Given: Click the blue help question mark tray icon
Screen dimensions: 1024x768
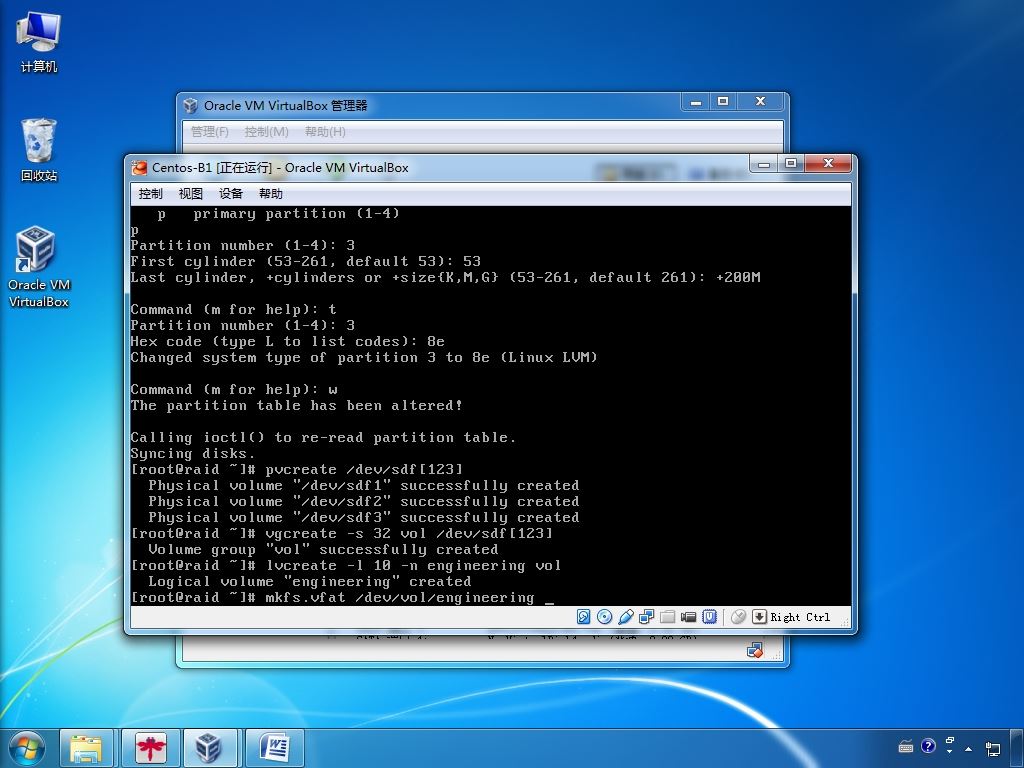Looking at the screenshot, I should [x=928, y=746].
